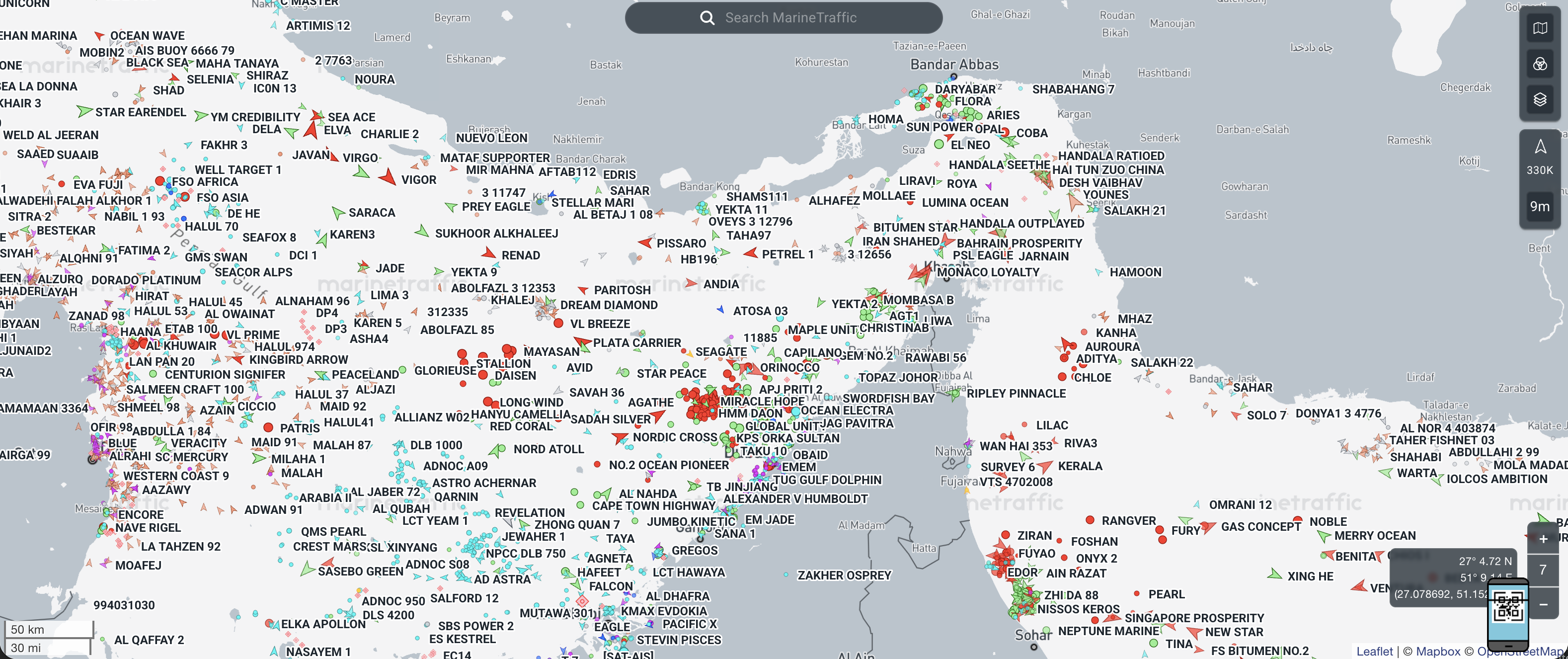Click the CENTURION SIGNIFER vessel label

pos(225,375)
